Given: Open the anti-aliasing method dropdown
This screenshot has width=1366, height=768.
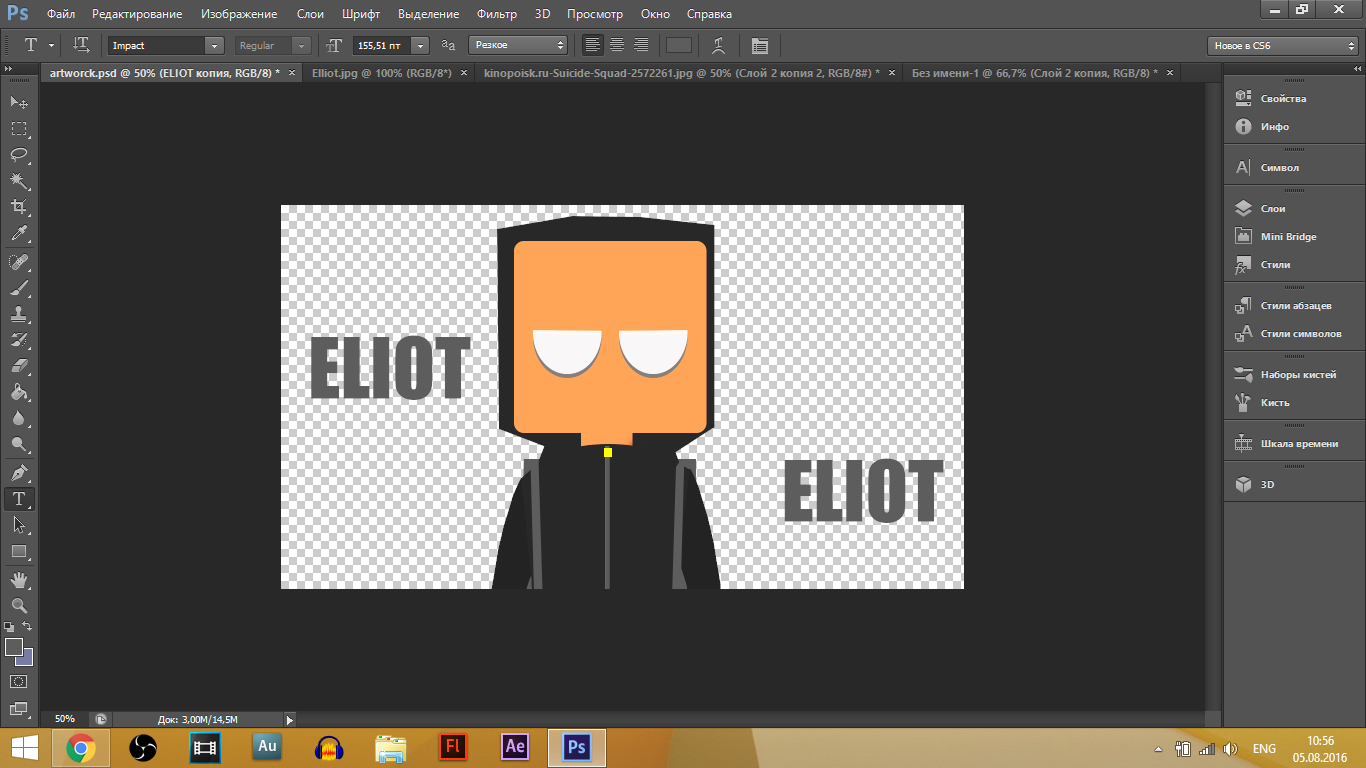Looking at the screenshot, I should pyautogui.click(x=518, y=46).
